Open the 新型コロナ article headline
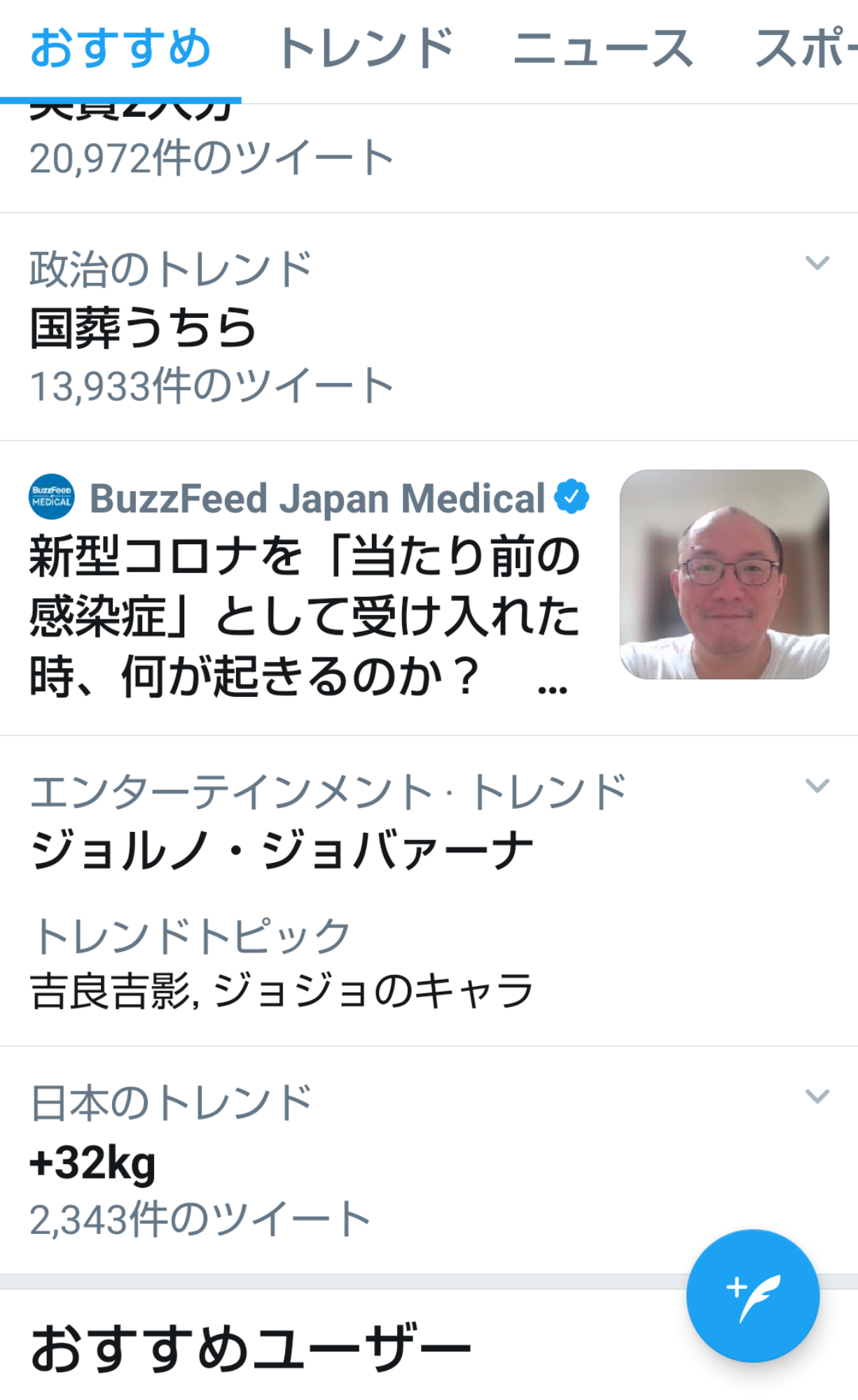Screen dimensions: 858x1400 (304, 616)
